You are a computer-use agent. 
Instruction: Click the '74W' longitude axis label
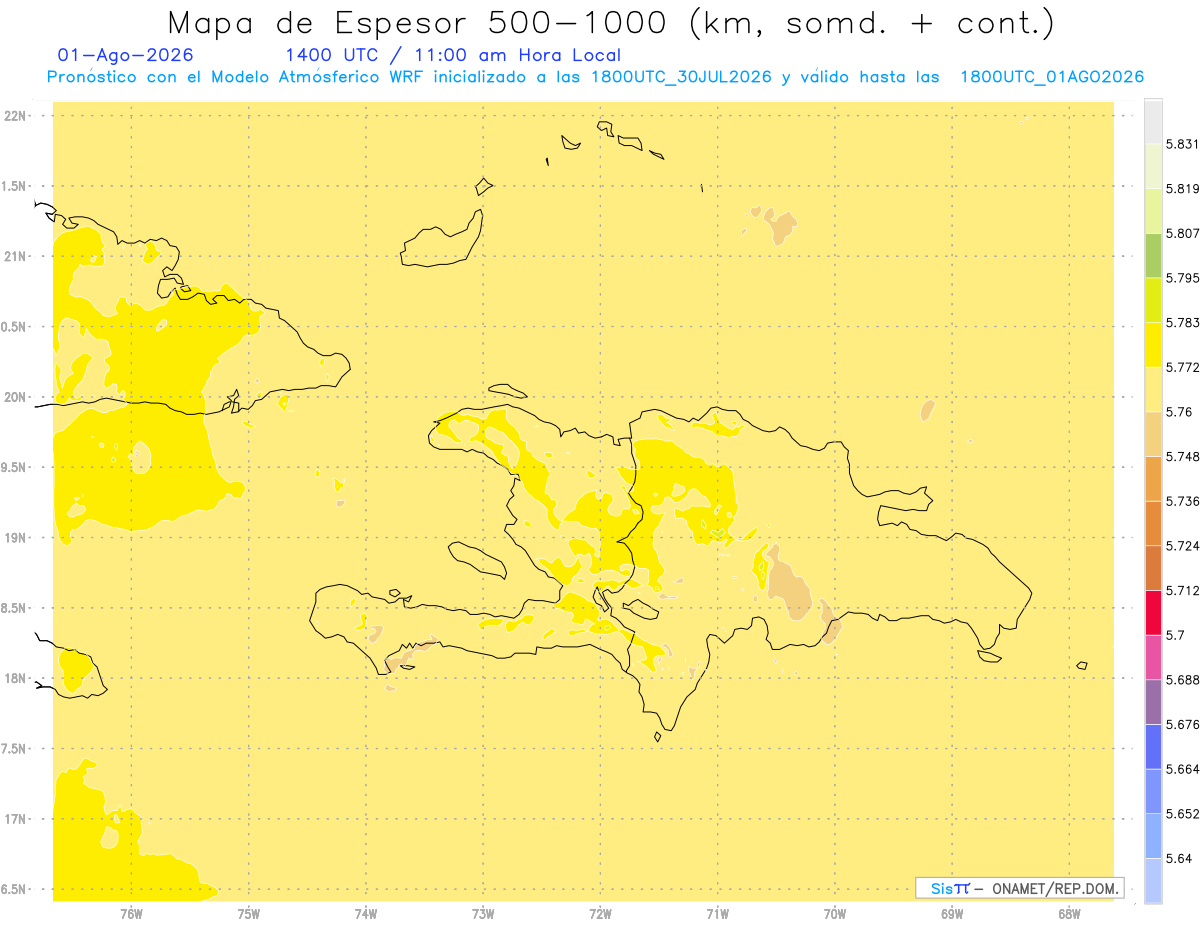click(366, 913)
